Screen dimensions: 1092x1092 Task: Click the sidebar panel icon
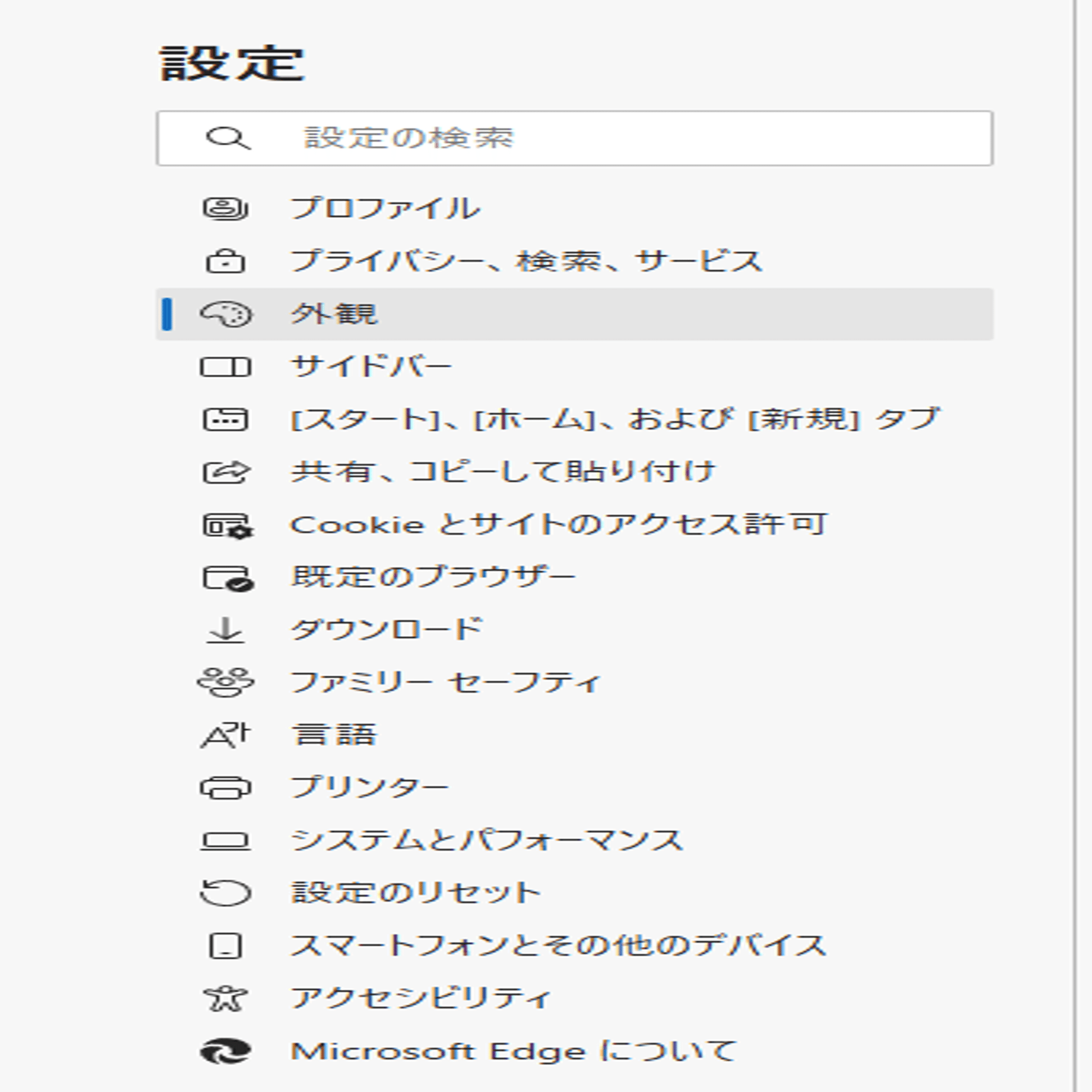tap(225, 367)
